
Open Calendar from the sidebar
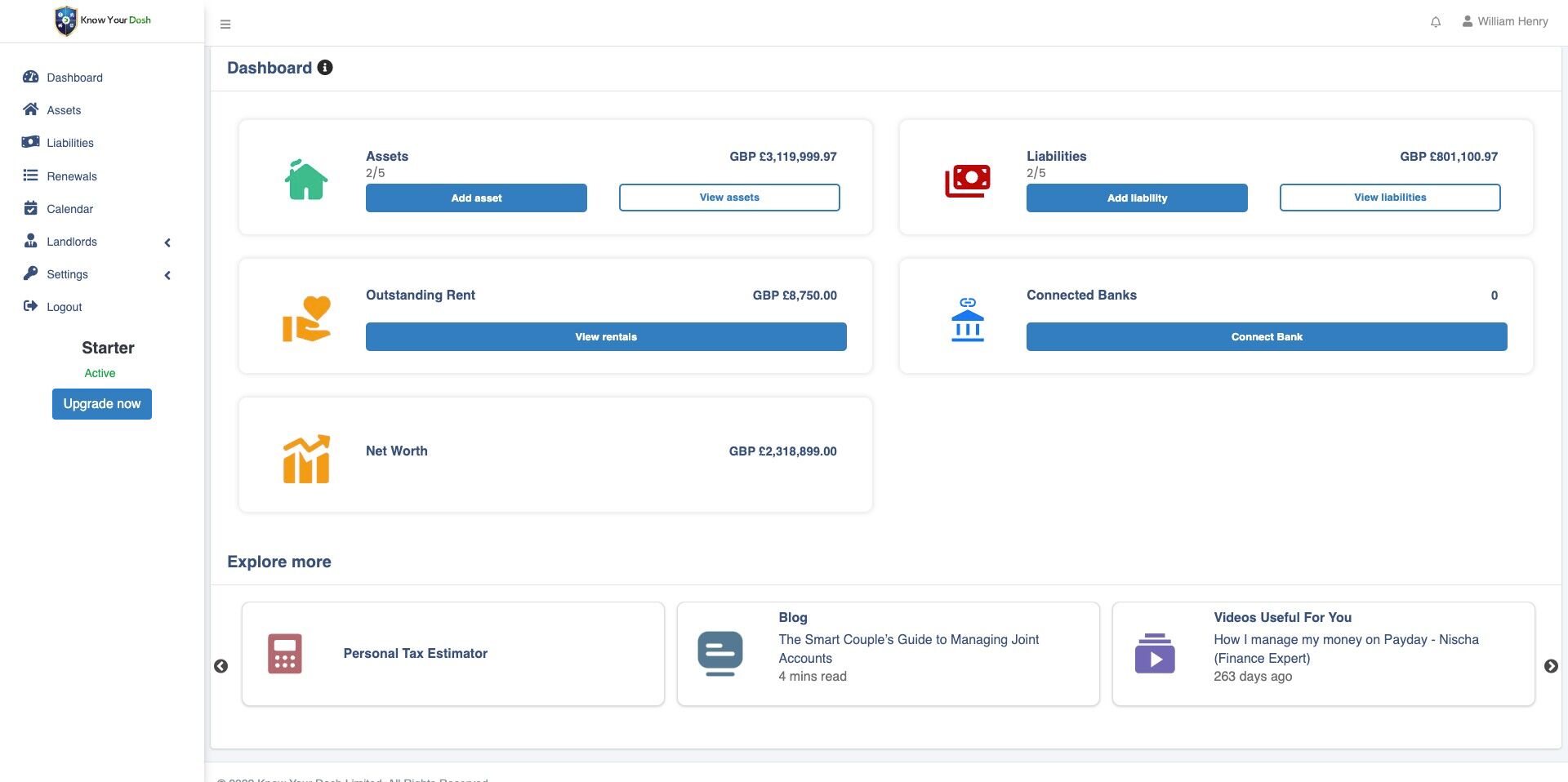pos(69,209)
